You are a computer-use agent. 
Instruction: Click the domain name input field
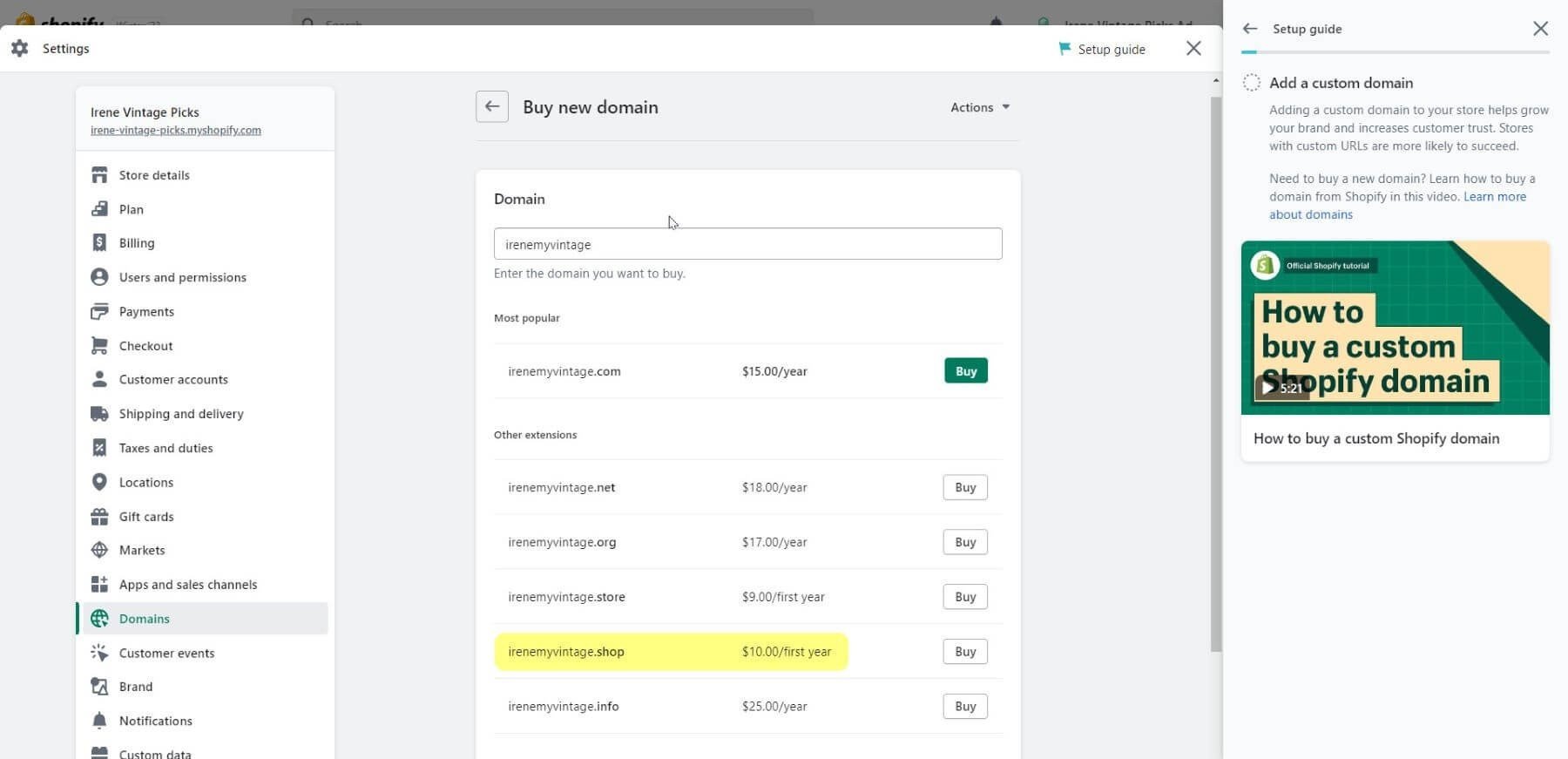pyautogui.click(x=747, y=244)
